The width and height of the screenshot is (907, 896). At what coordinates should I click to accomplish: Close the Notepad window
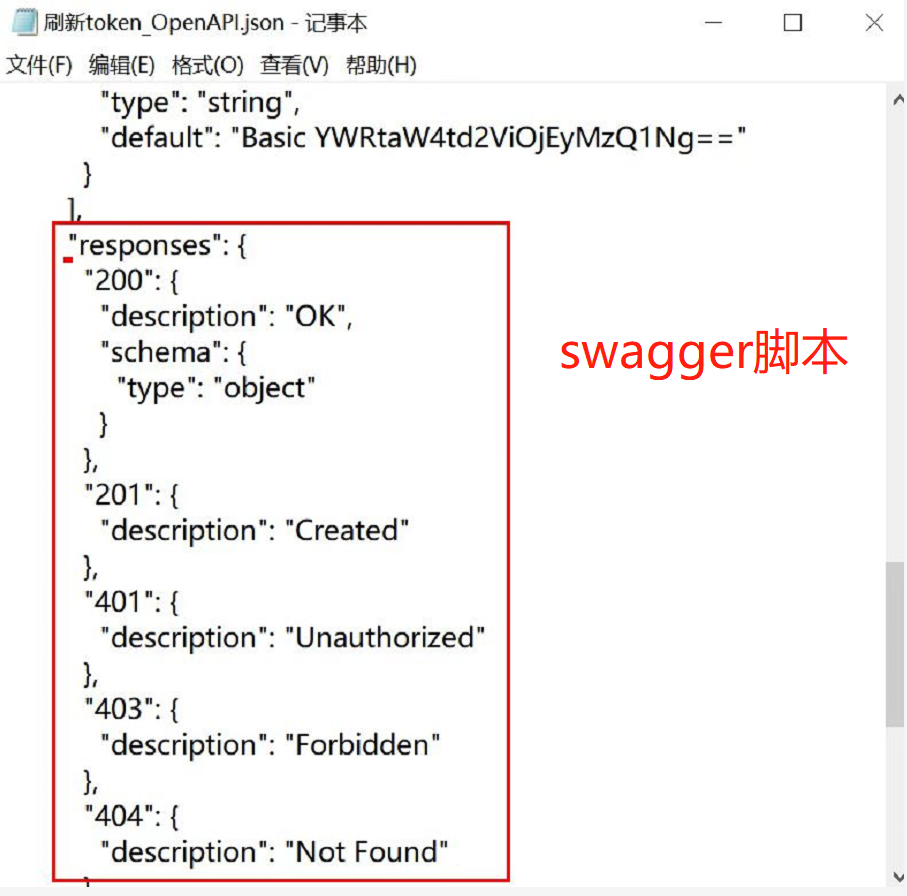coord(873,23)
